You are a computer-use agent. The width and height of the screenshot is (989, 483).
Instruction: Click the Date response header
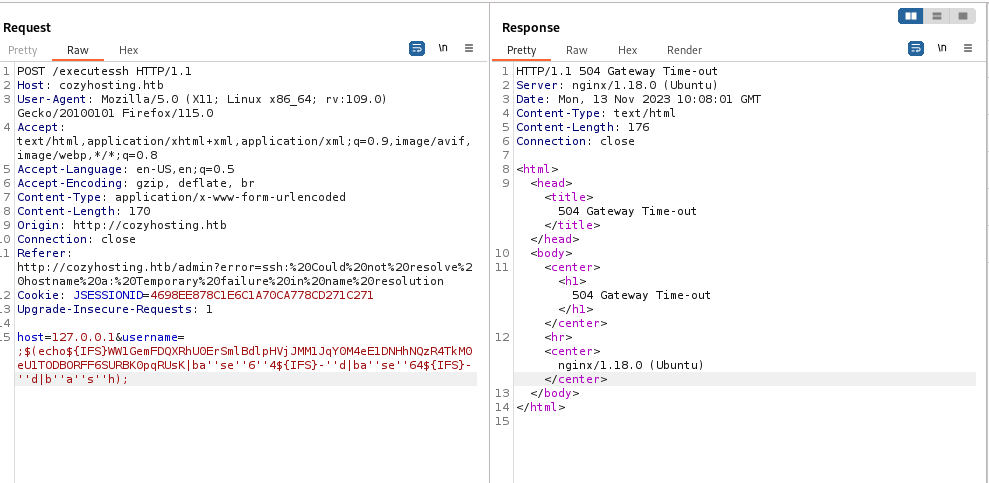click(x=638, y=100)
